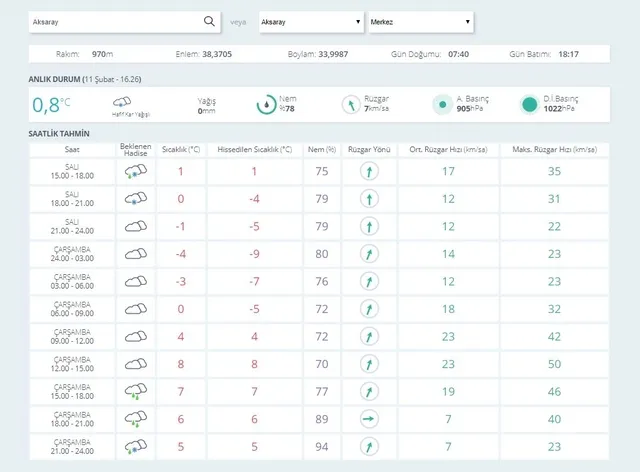Click the Rüzgar wind direction icon
The height and width of the screenshot is (472, 640).
(351, 105)
